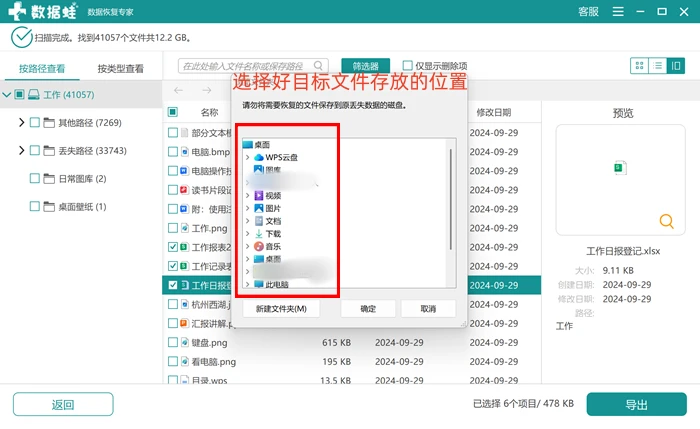Switch to 按类型查看 tab
Image resolution: width=700 pixels, height=429 pixels.
coord(121,68)
